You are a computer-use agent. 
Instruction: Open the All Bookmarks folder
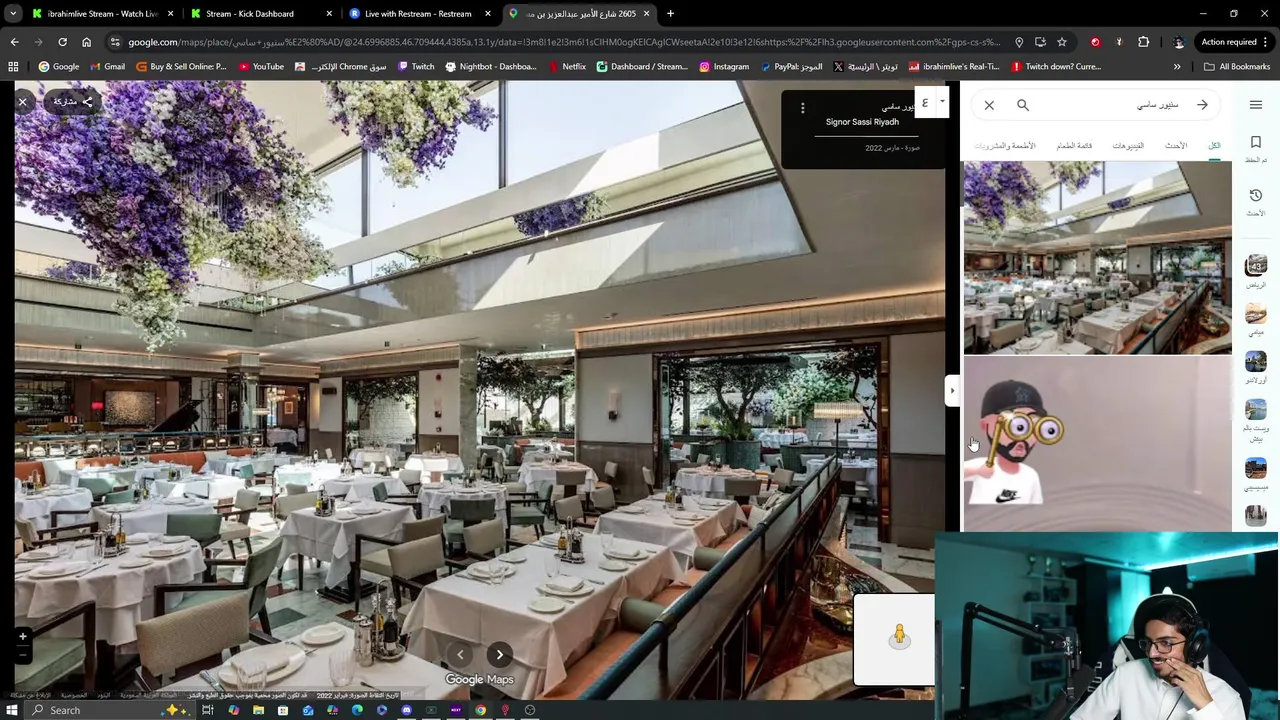coord(1237,67)
